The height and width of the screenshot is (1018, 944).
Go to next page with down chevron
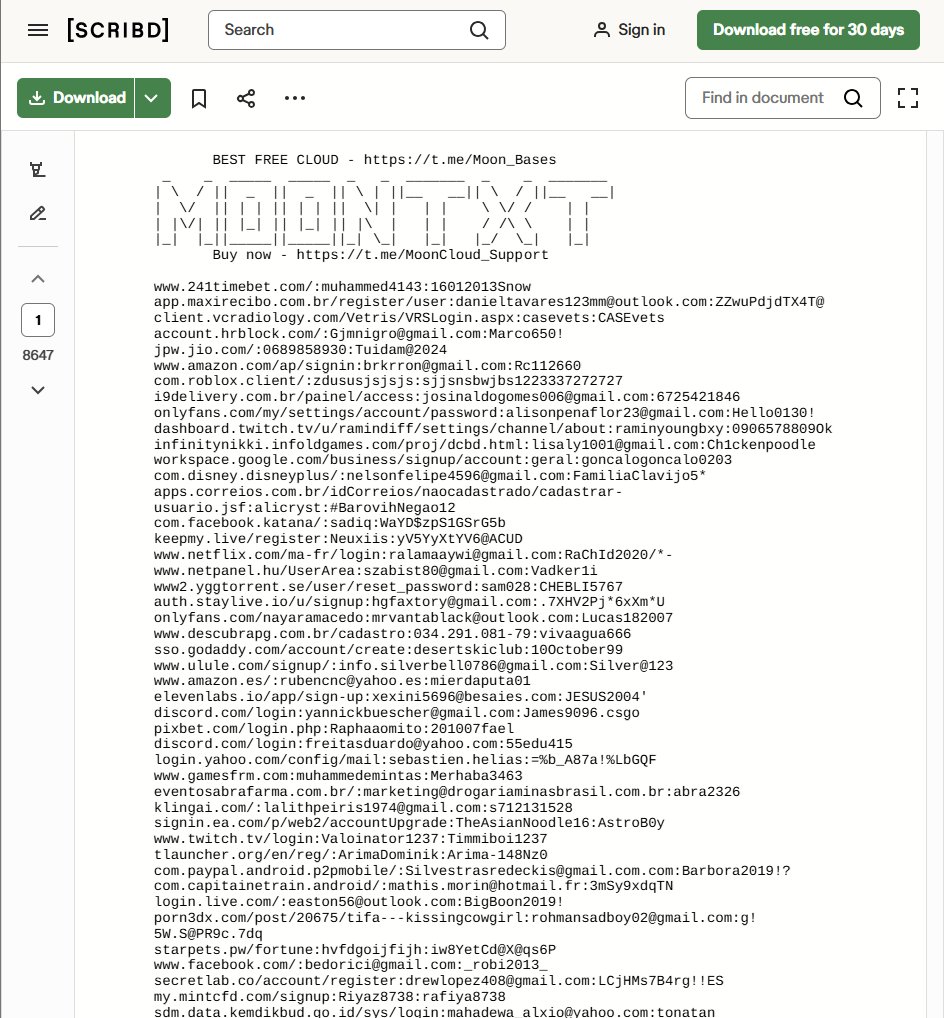click(38, 390)
